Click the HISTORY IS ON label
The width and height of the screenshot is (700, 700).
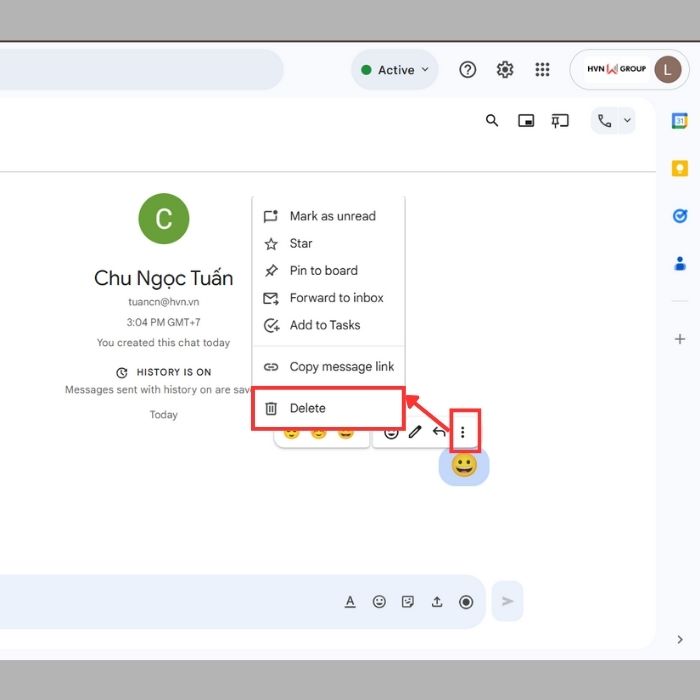(x=174, y=372)
